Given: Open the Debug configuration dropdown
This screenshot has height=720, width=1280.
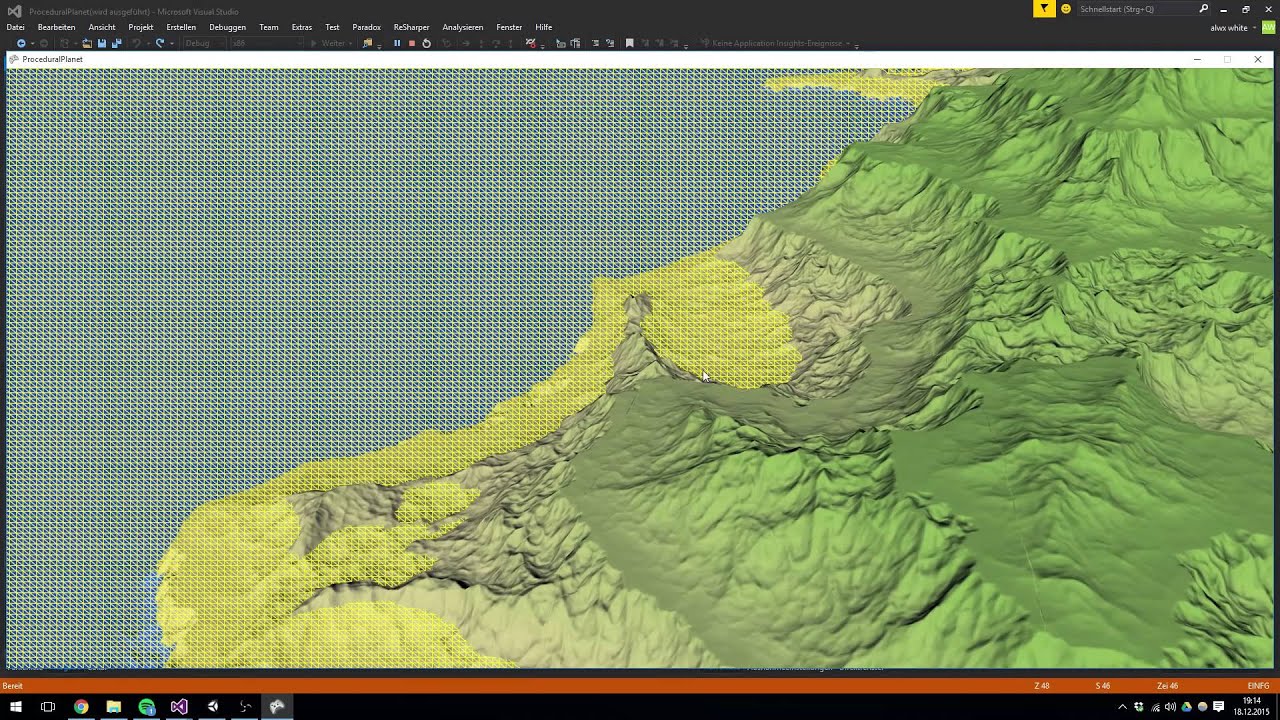Looking at the screenshot, I should click(x=203, y=43).
